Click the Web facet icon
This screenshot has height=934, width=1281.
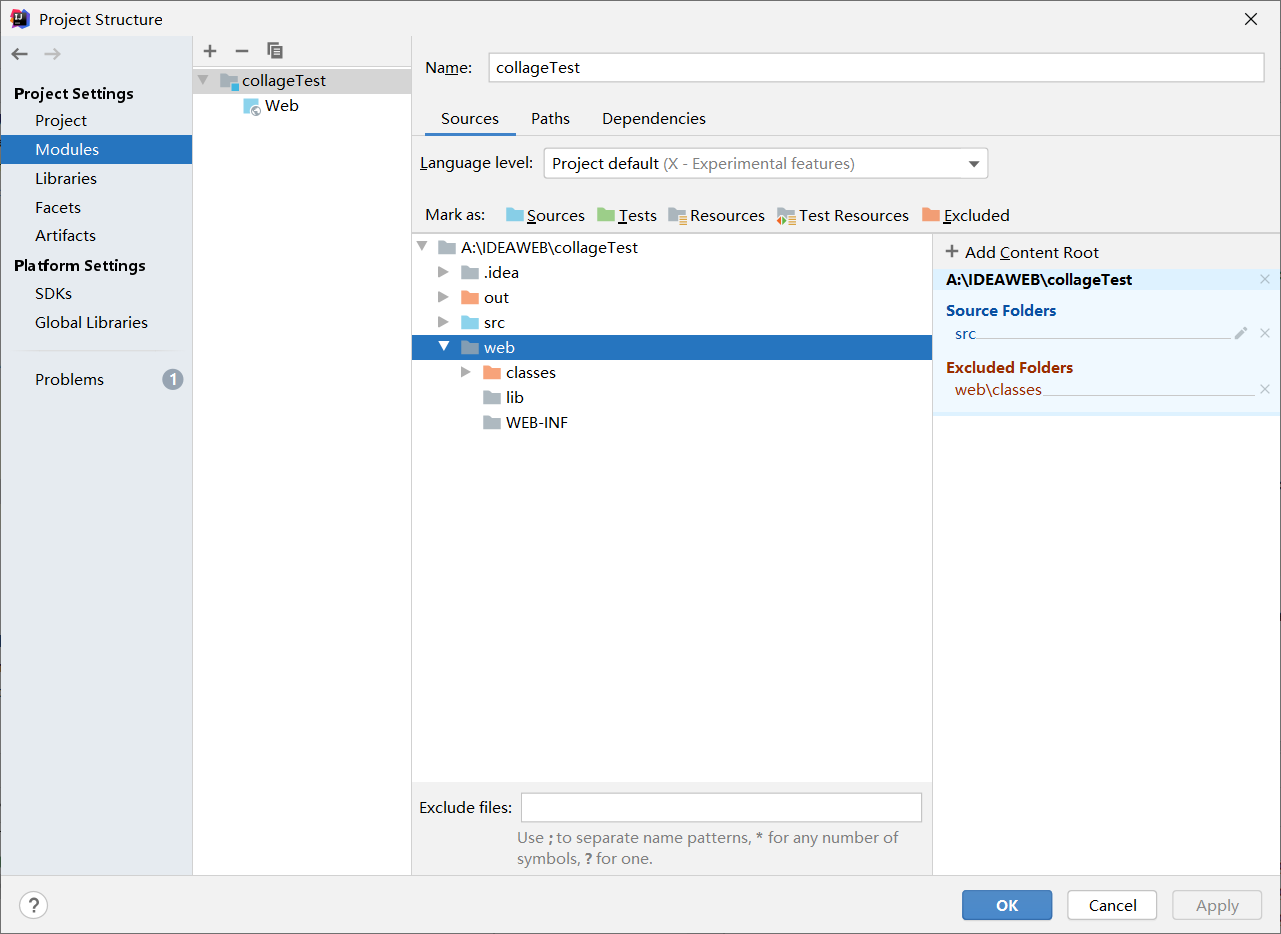pyautogui.click(x=252, y=106)
